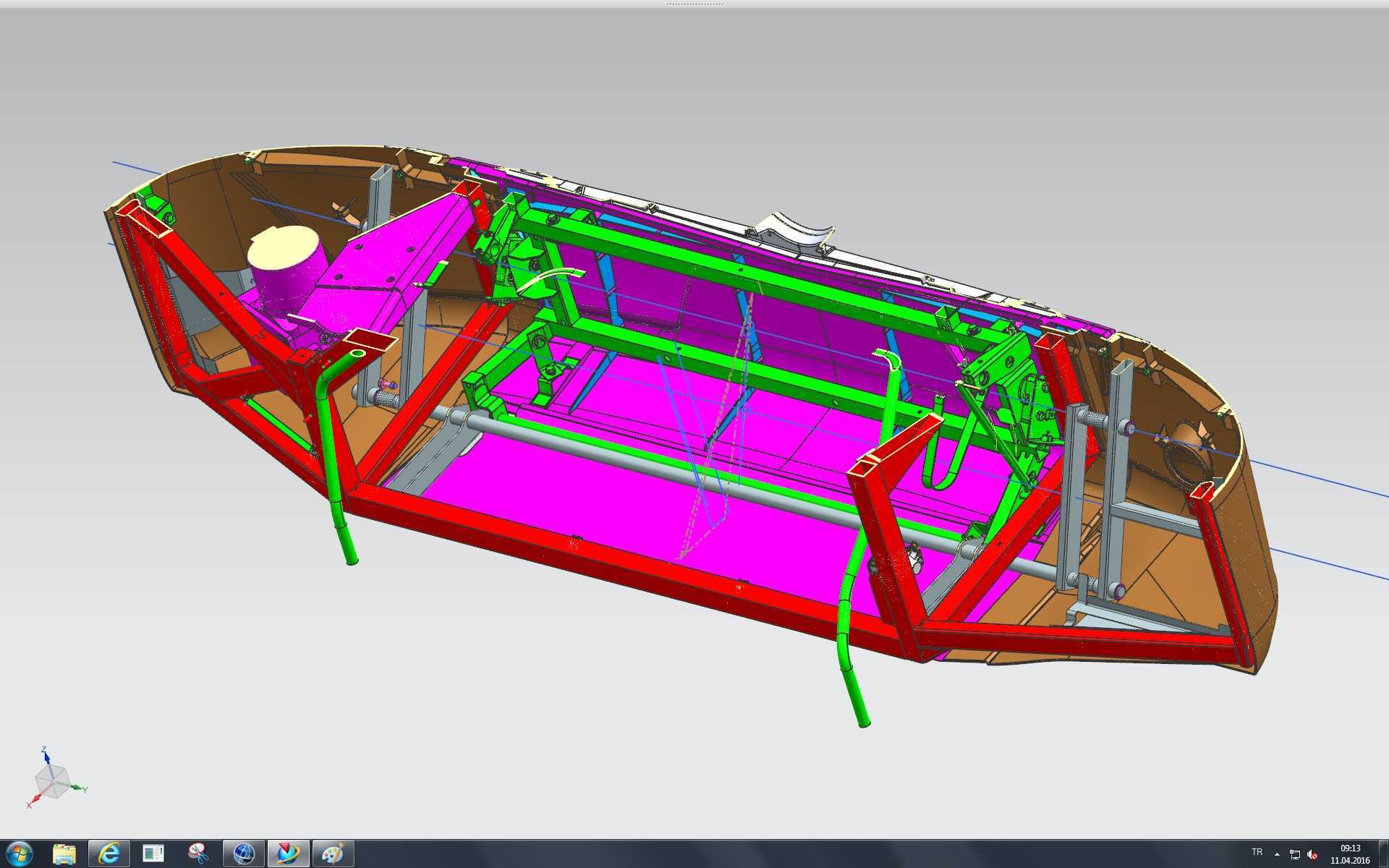Launch the Snipping Tool from the taskbar

(198, 854)
